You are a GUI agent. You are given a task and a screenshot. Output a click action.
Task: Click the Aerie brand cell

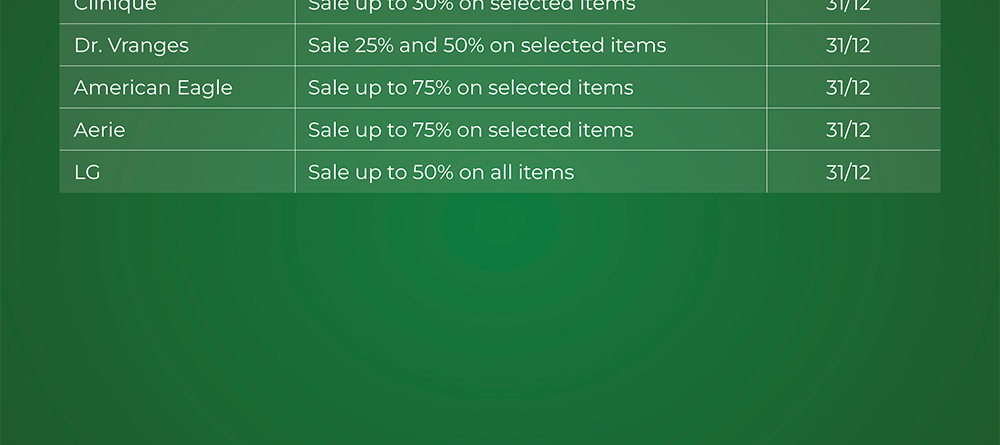coord(100,130)
